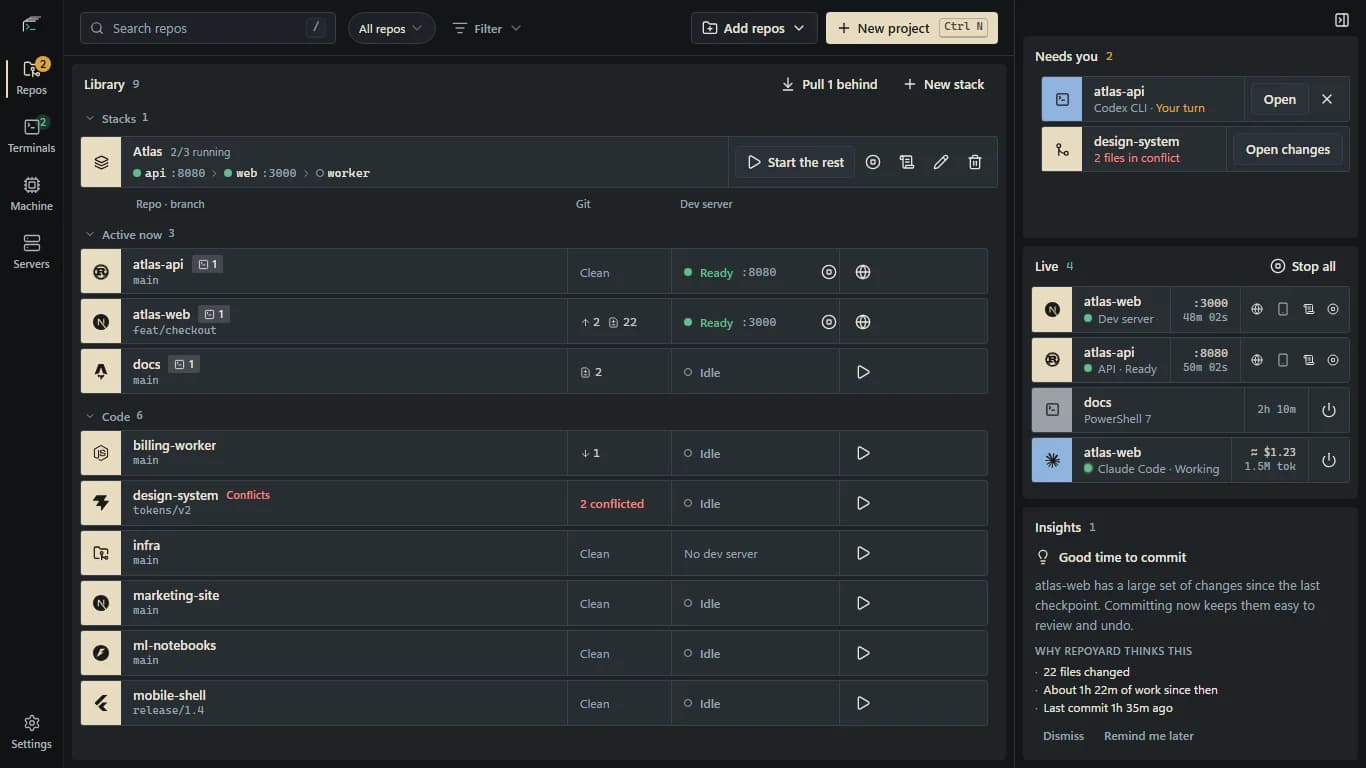1366x768 pixels.
Task: Collapse the right panel with top-right icon
Action: pyautogui.click(x=1342, y=20)
